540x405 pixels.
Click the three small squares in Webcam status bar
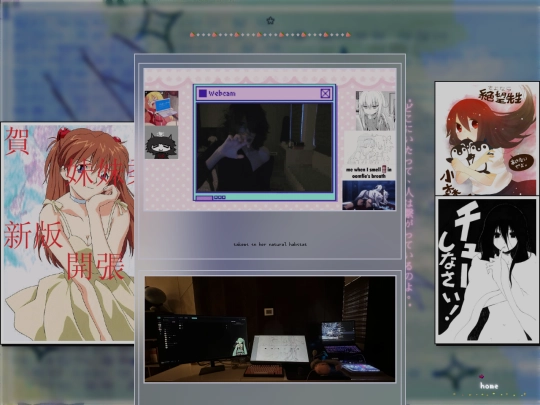pos(220,197)
